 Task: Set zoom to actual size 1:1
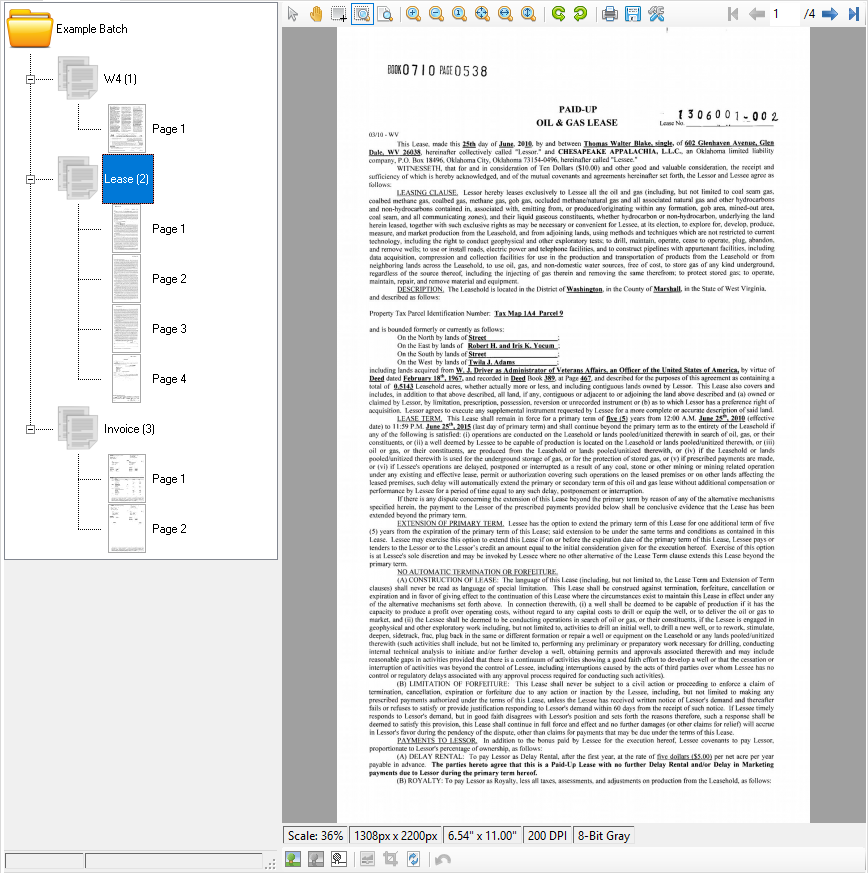[x=459, y=13]
